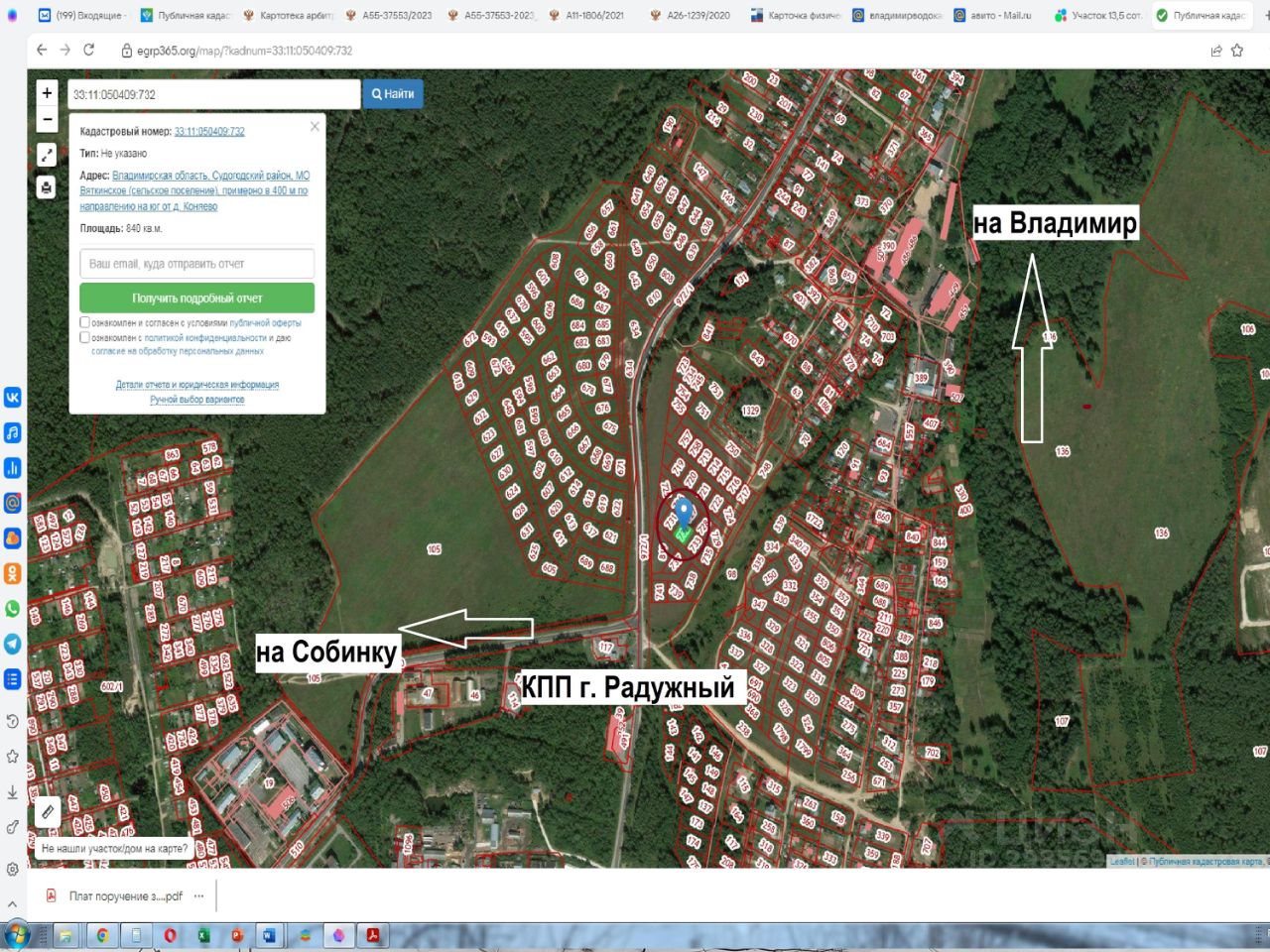This screenshot has height=952, width=1270.
Task: Click the Leaflet attribution link
Action: pyautogui.click(x=1122, y=862)
